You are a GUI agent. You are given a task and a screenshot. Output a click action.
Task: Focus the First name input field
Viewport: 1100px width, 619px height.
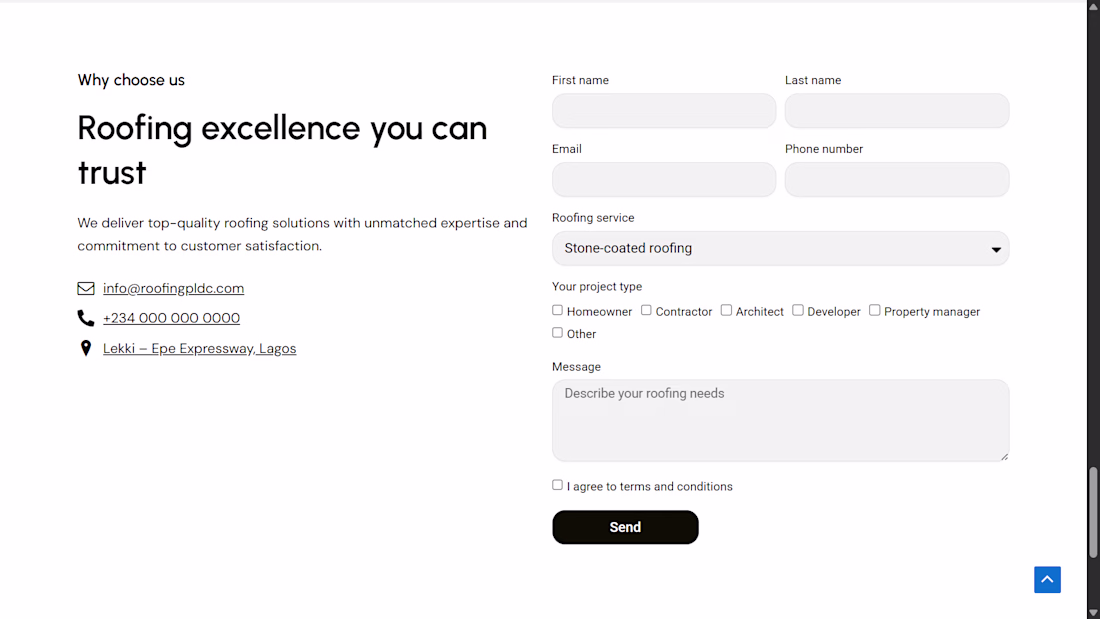tap(664, 111)
